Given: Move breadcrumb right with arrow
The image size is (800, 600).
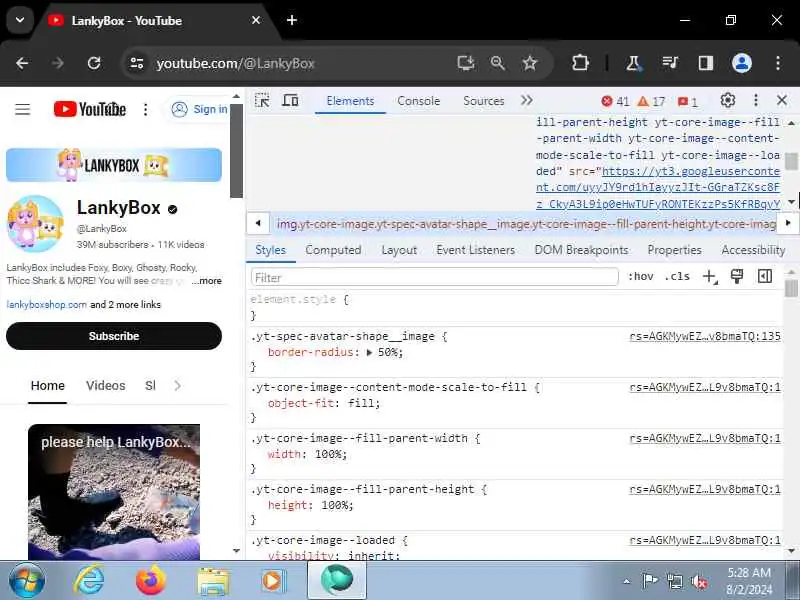Looking at the screenshot, I should coord(788,223).
